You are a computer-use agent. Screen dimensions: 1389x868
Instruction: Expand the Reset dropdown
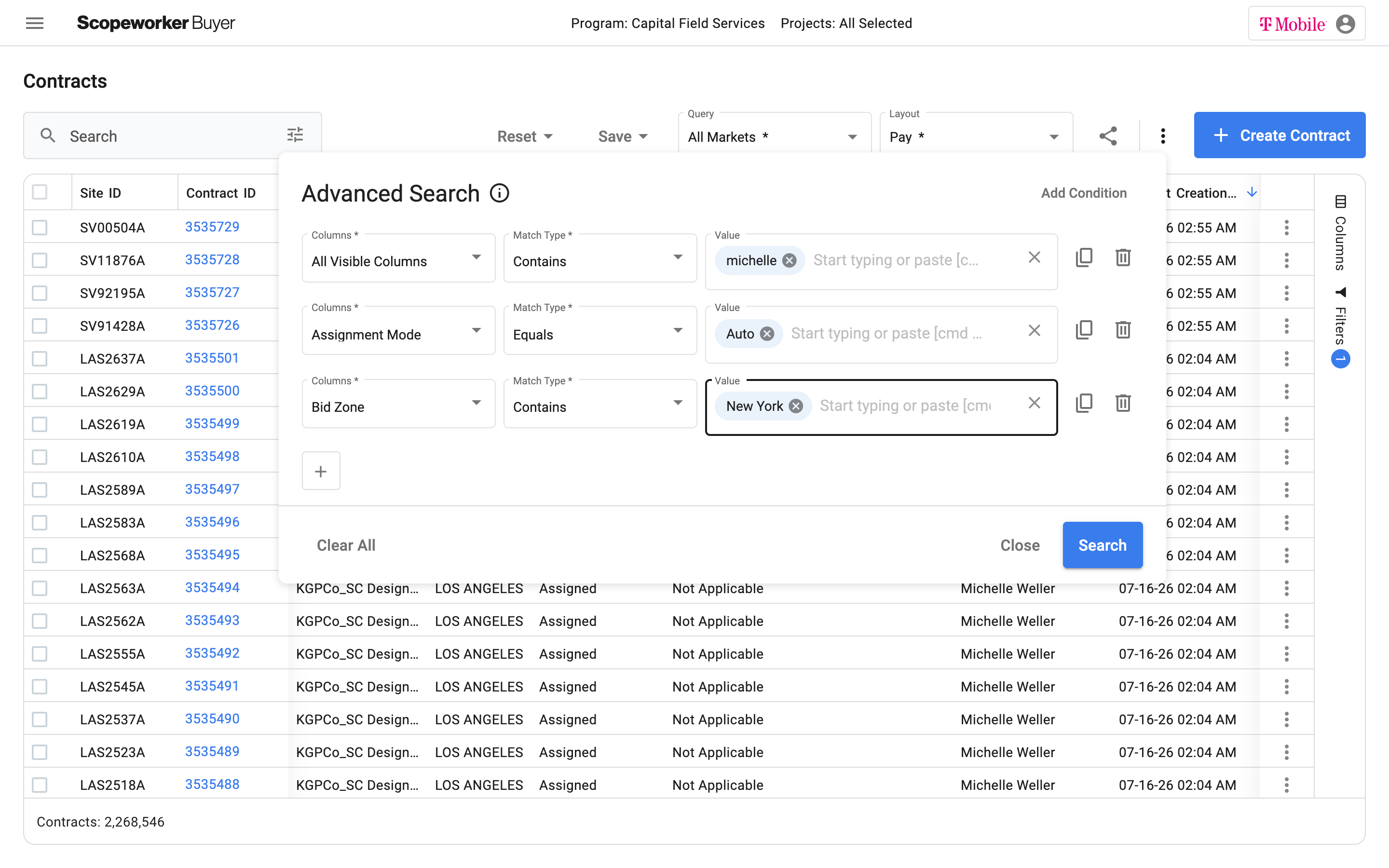(525, 136)
